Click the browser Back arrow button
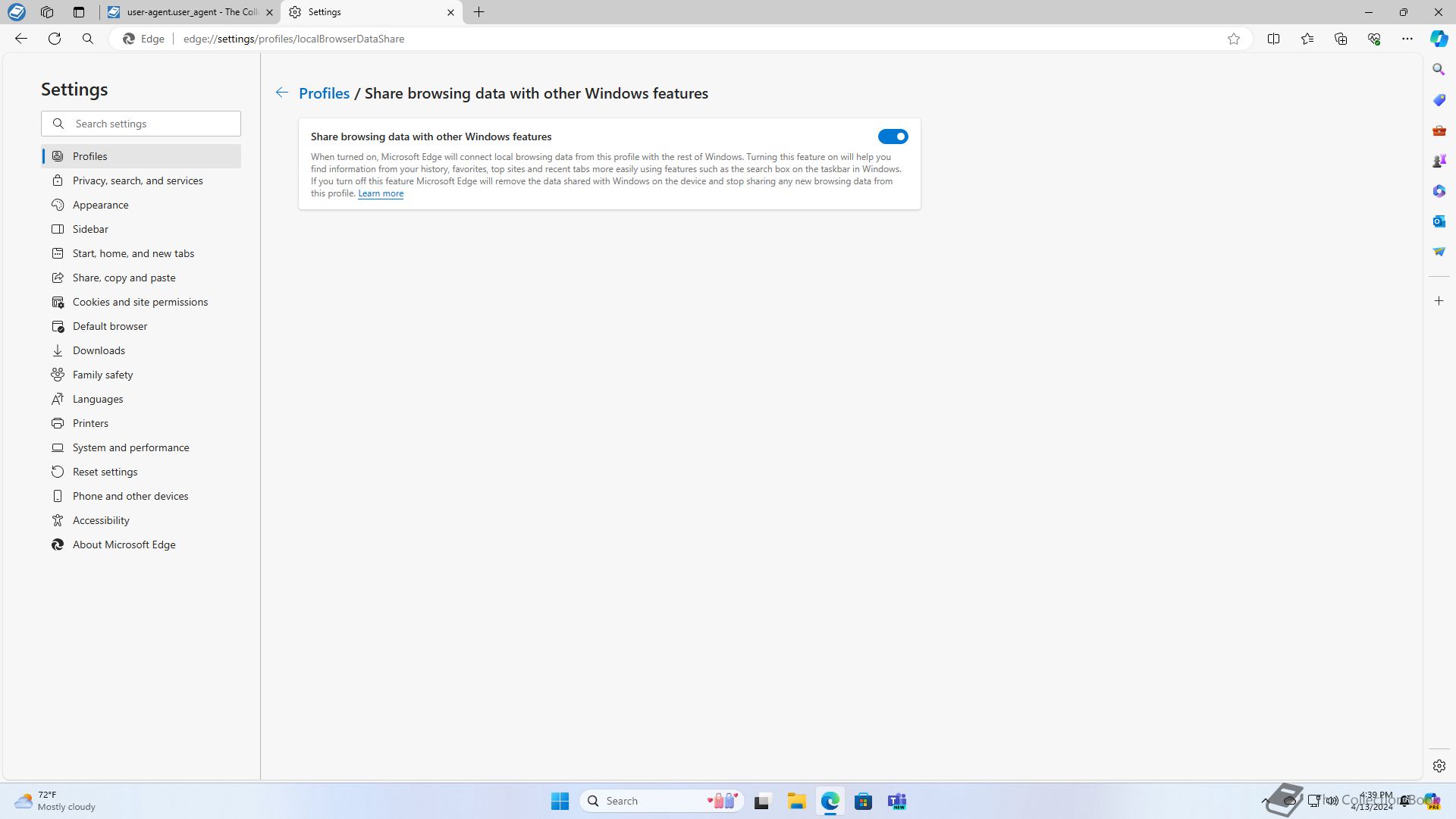Image resolution: width=1456 pixels, height=819 pixels. point(21,39)
